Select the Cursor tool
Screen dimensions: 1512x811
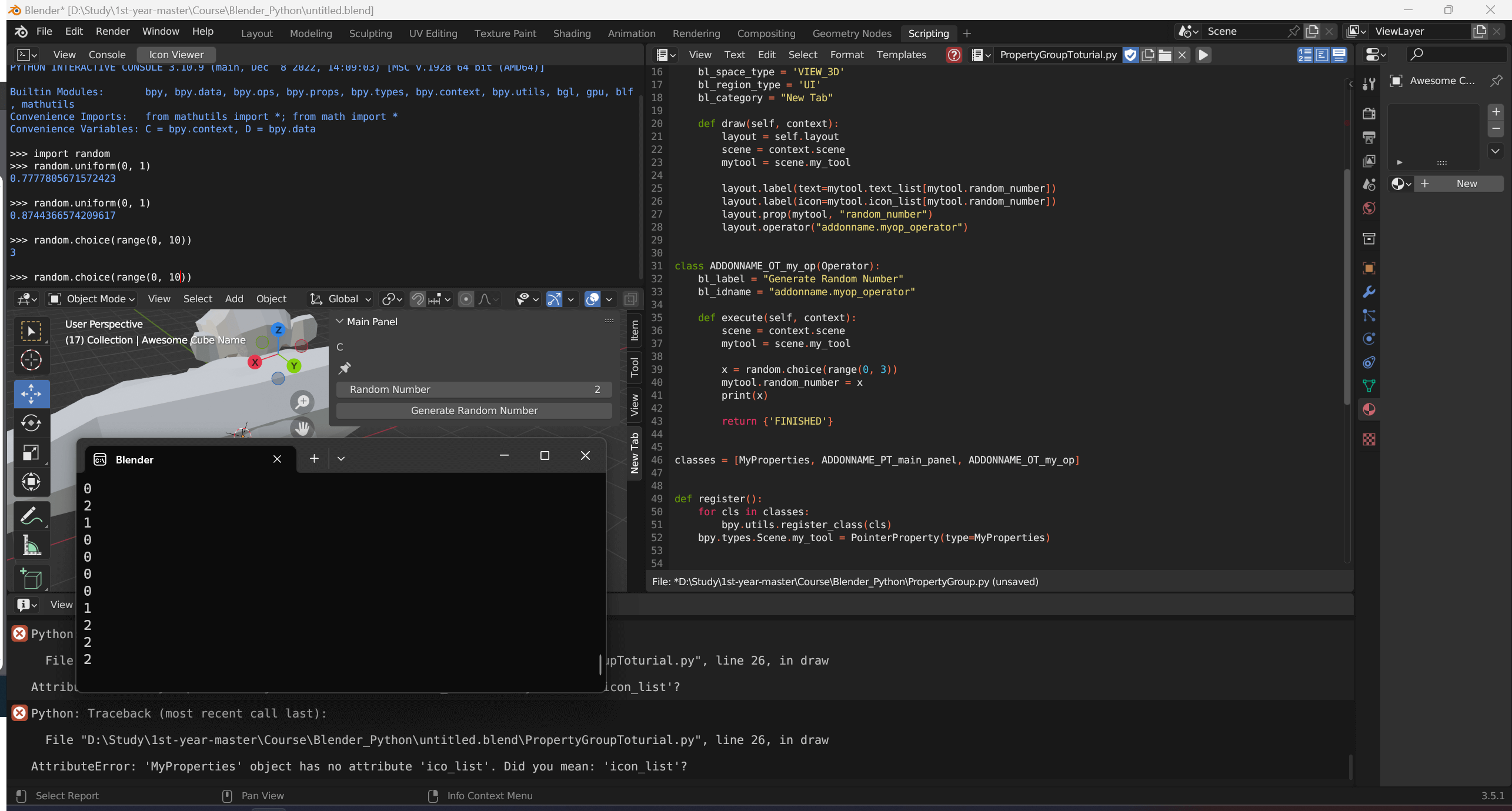(x=31, y=360)
